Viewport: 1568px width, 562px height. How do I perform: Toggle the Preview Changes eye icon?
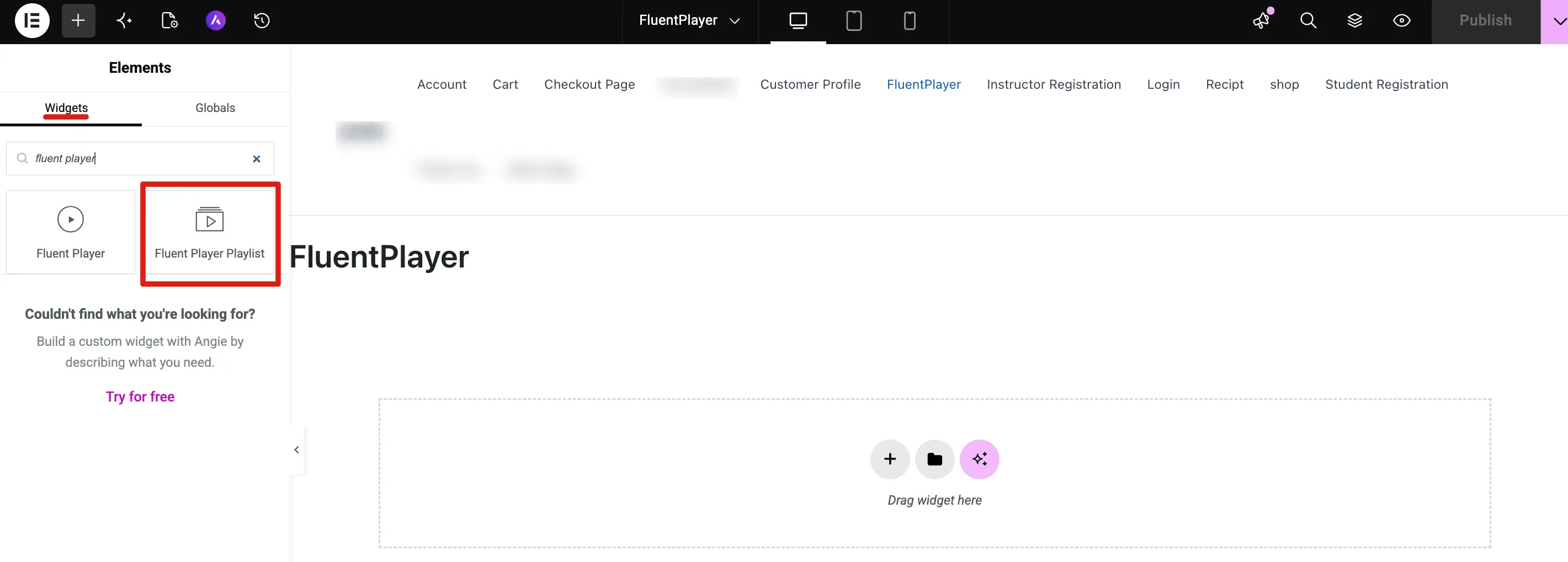[x=1401, y=20]
